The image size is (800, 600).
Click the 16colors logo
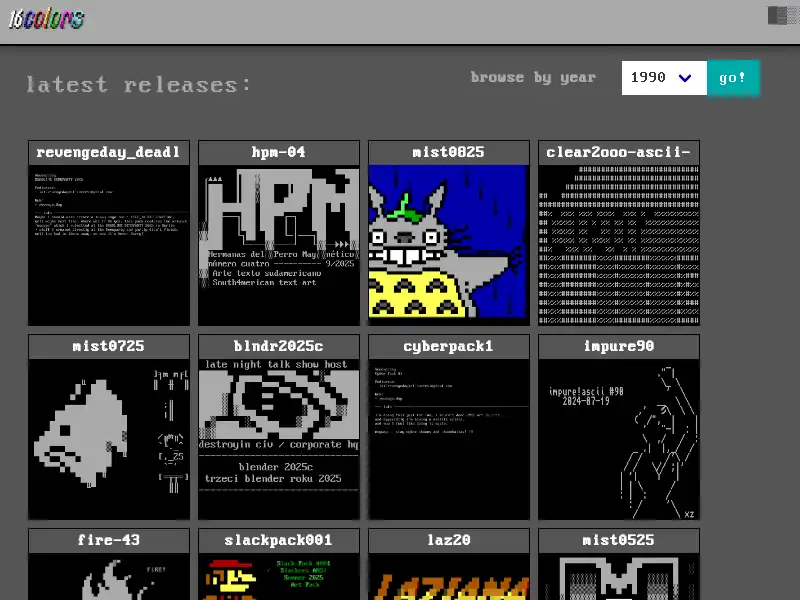(46, 19)
